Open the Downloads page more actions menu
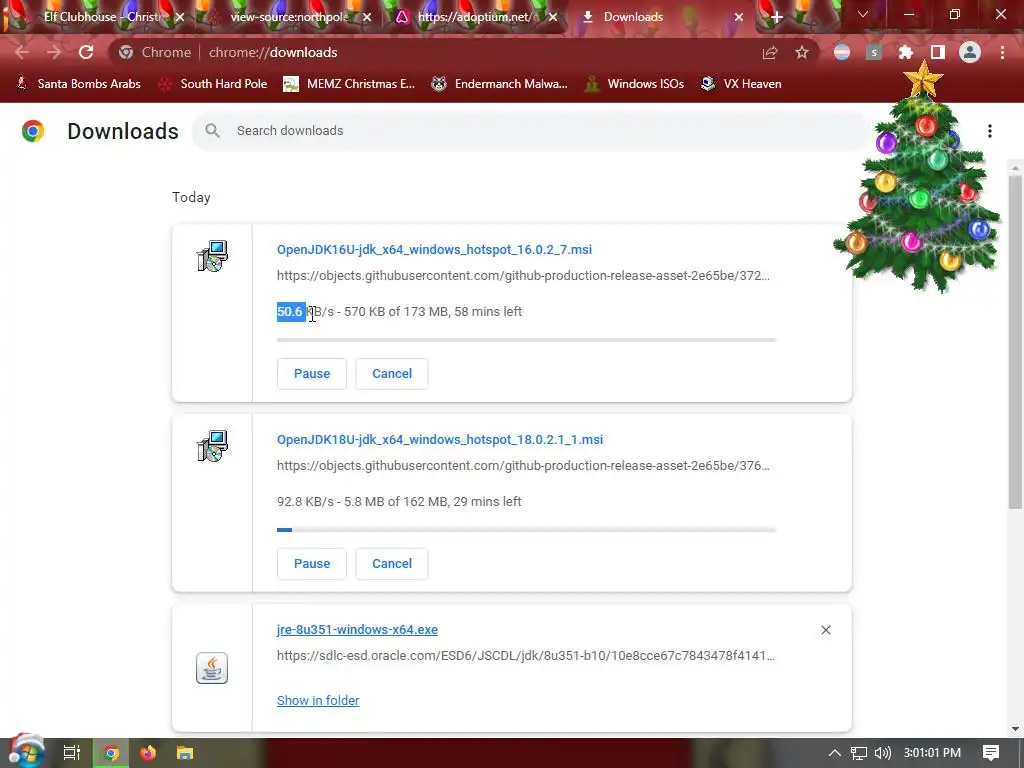This screenshot has width=1024, height=768. [990, 131]
